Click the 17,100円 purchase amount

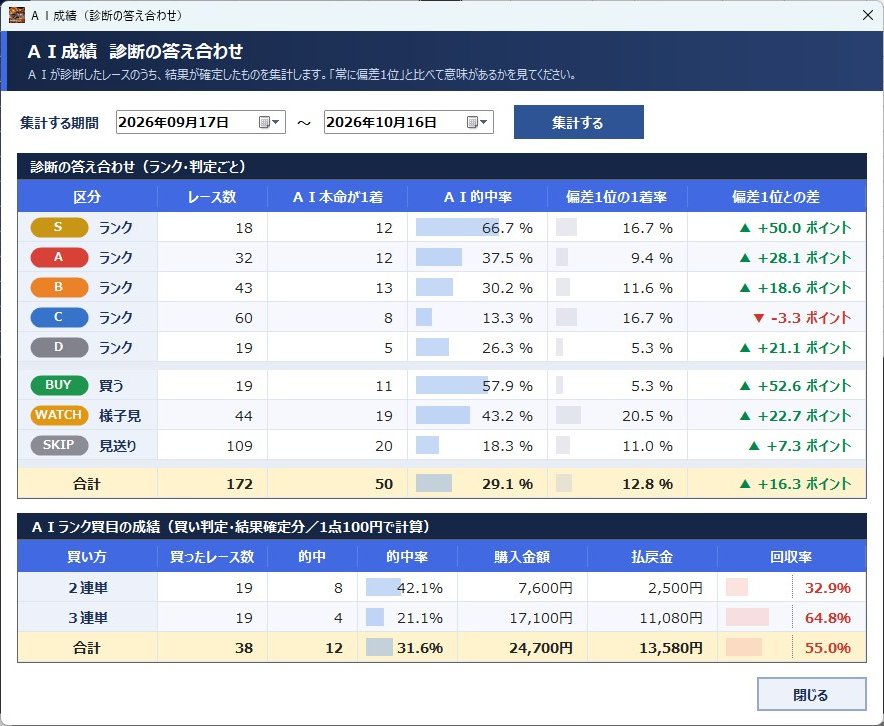point(541,618)
